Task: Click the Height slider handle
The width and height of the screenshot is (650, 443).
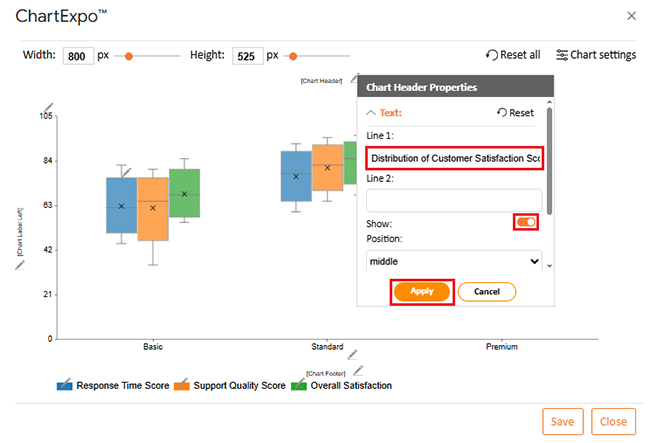Action: [x=292, y=56]
